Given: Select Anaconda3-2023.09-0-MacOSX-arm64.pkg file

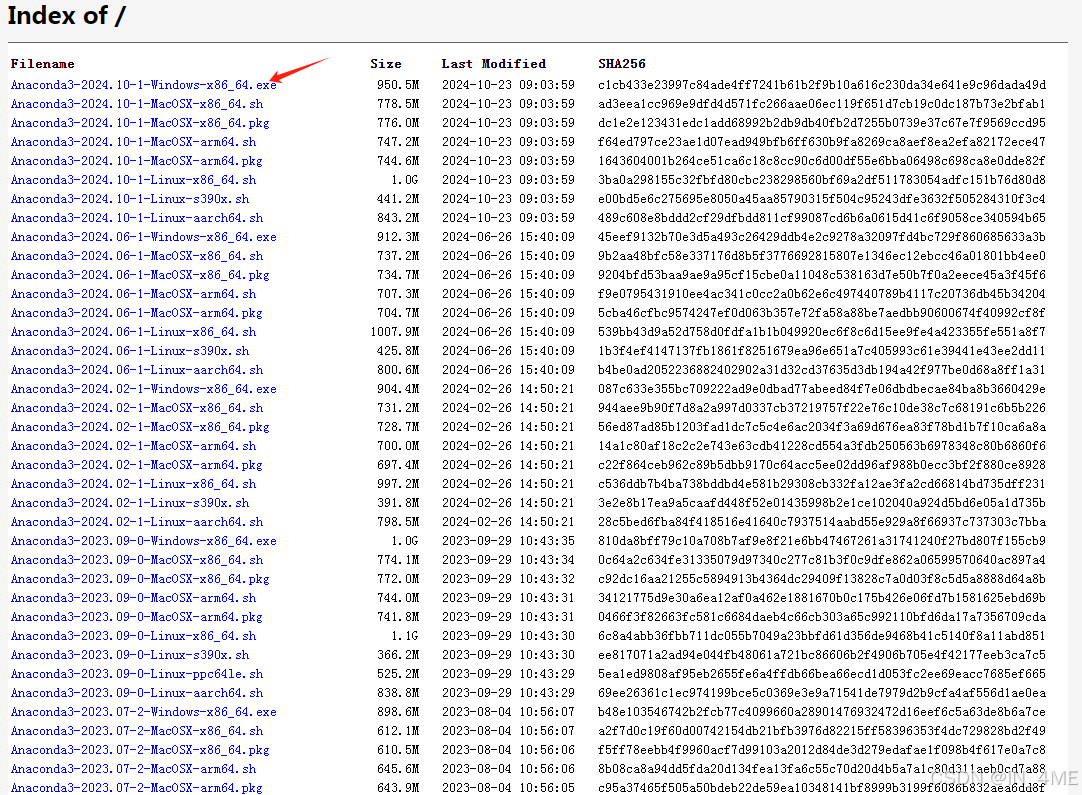Looking at the screenshot, I should click(x=137, y=617).
